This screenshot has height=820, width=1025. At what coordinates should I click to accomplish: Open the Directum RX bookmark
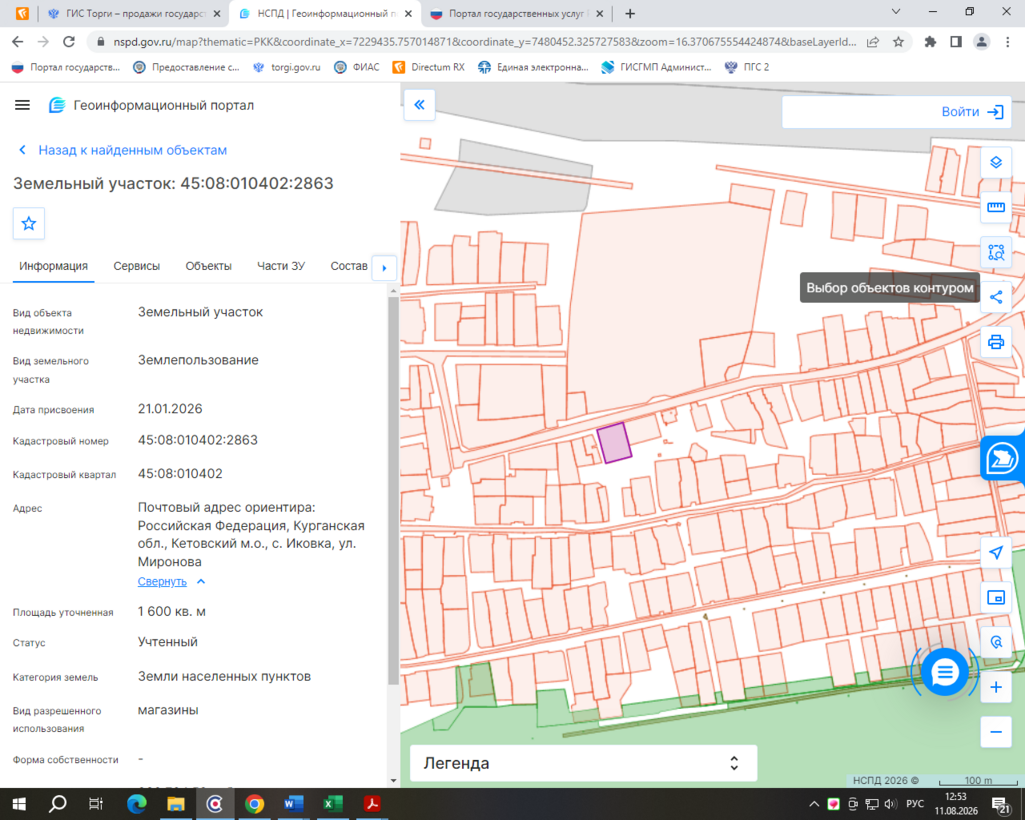428,67
